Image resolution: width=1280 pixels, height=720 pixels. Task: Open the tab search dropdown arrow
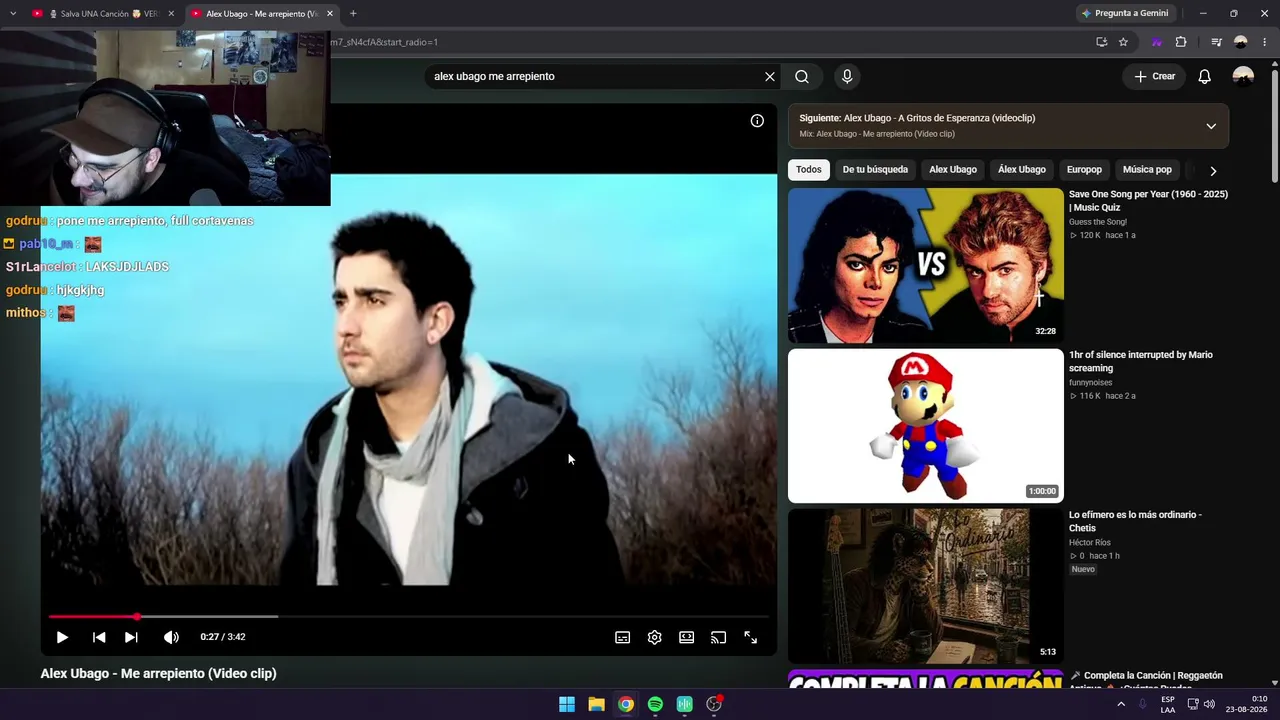tap(13, 14)
